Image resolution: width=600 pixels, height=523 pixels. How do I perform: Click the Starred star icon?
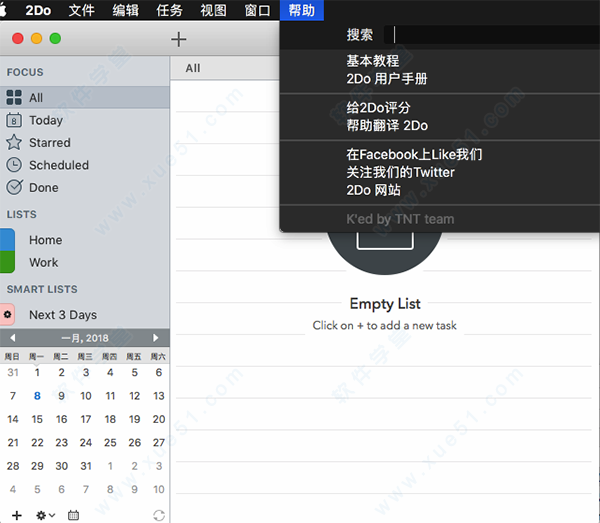click(14, 142)
